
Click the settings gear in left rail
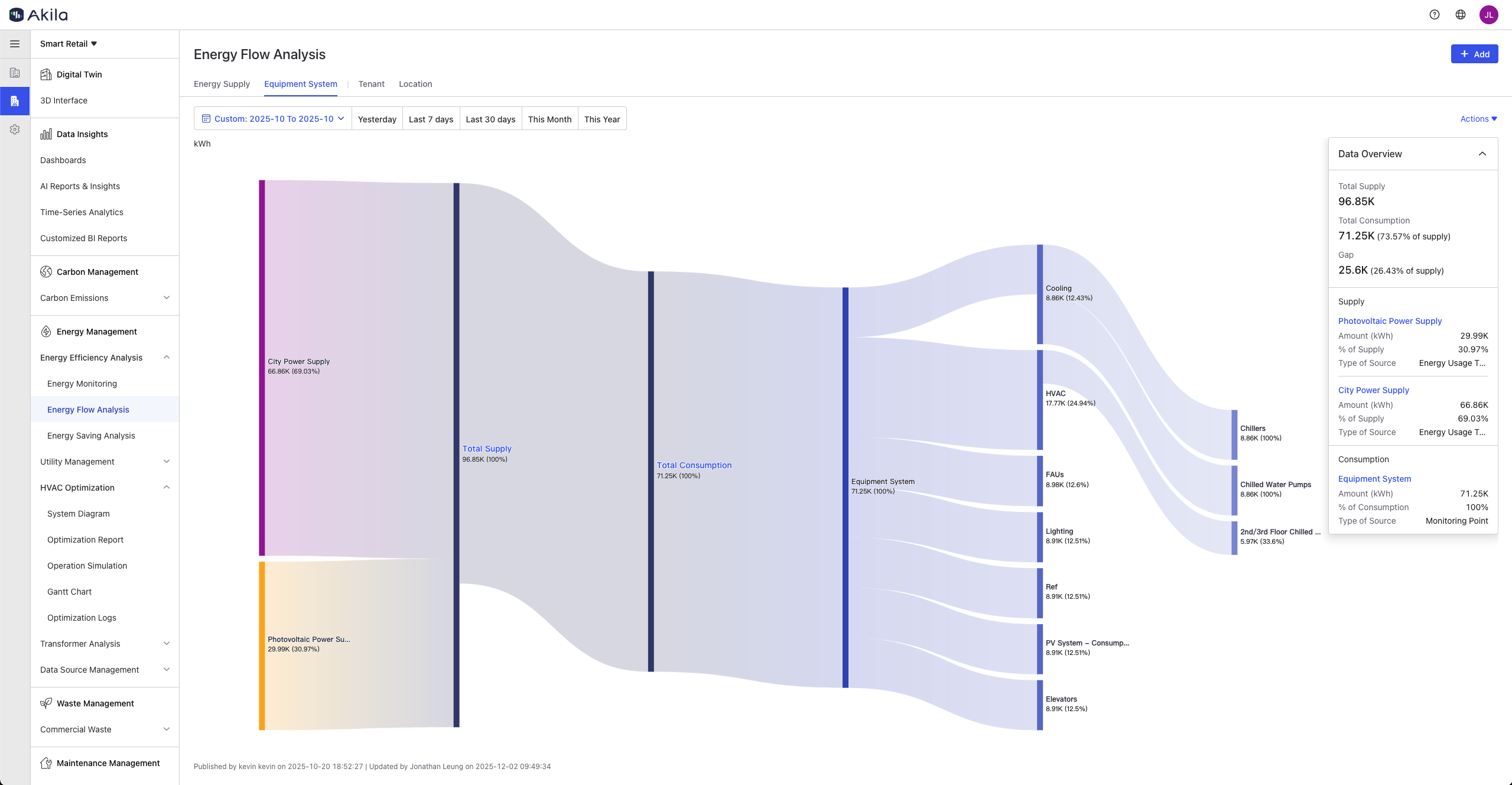[15, 129]
